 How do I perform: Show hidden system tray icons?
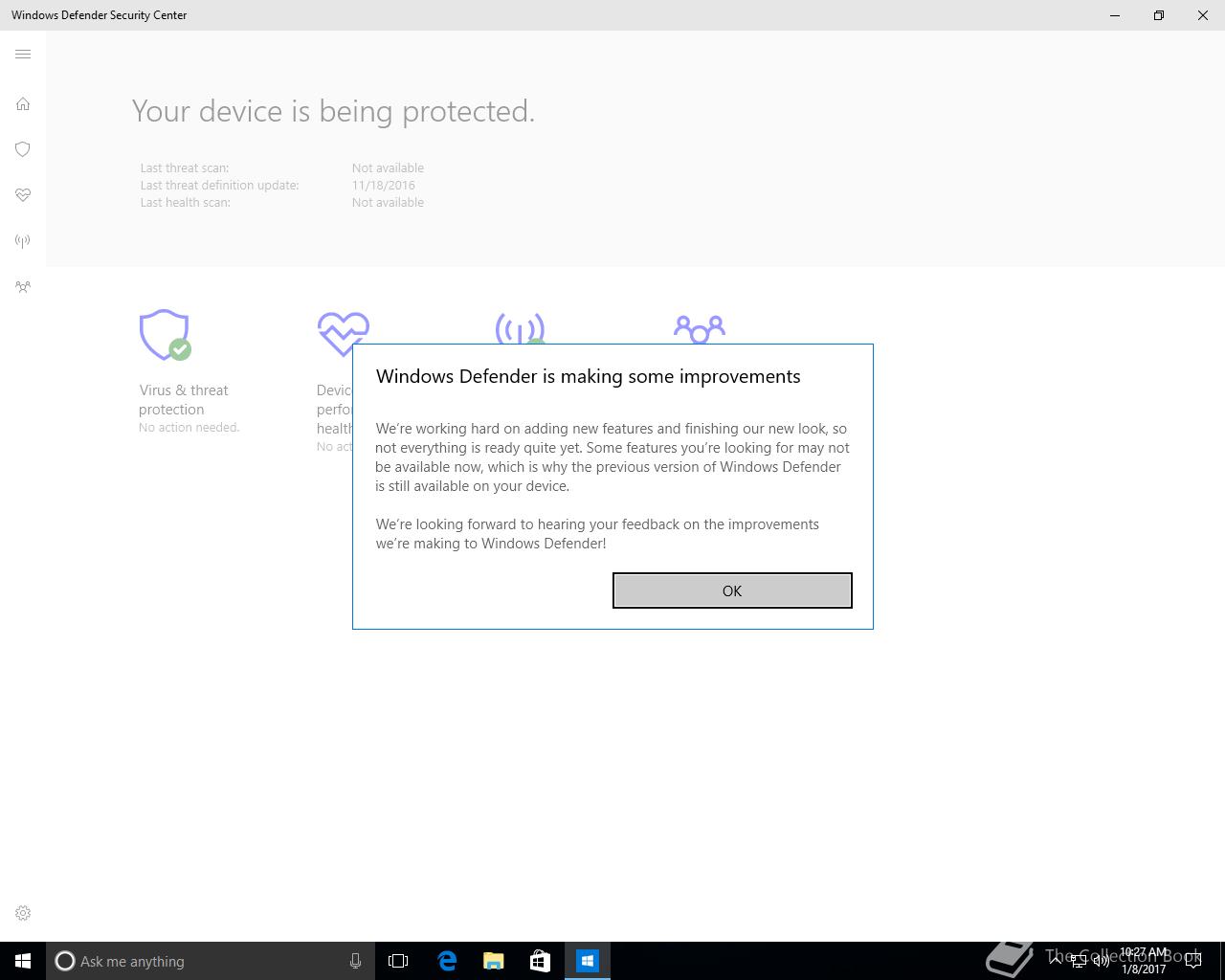click(x=1056, y=960)
